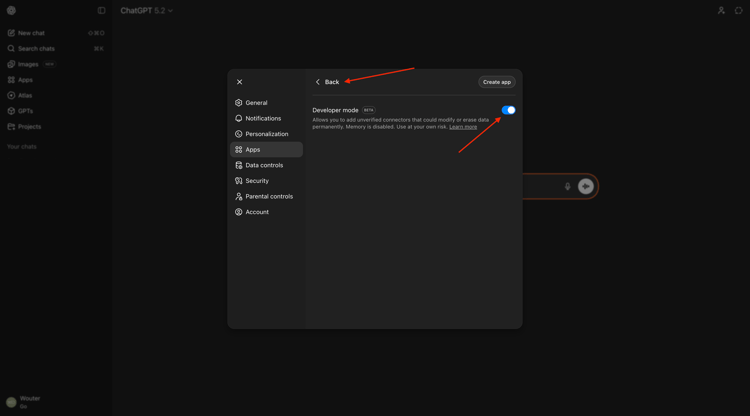Click the BETA badge beside Developer mode
This screenshot has height=416, width=750.
click(368, 110)
